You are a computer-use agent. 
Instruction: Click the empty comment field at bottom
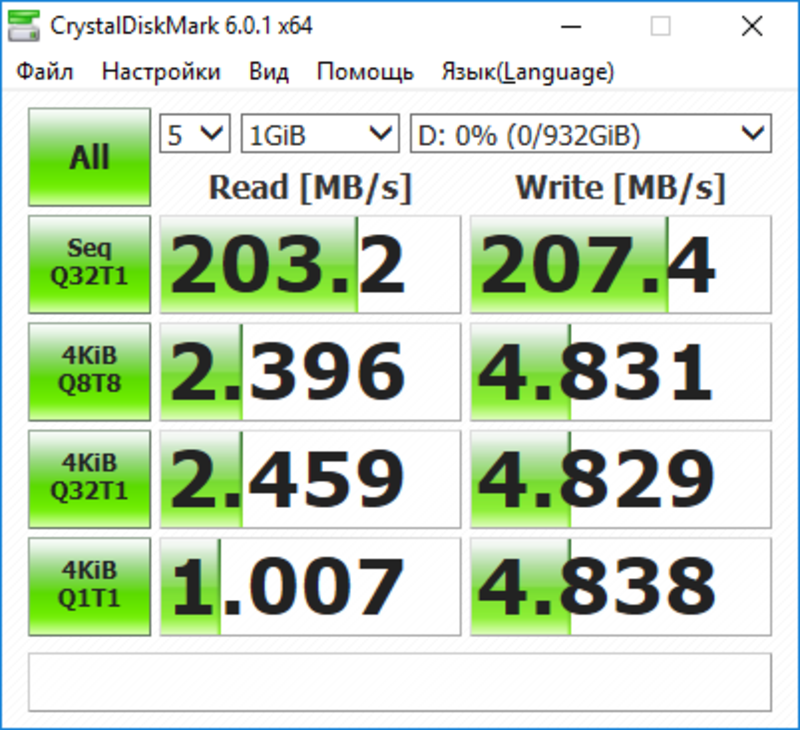400,683
